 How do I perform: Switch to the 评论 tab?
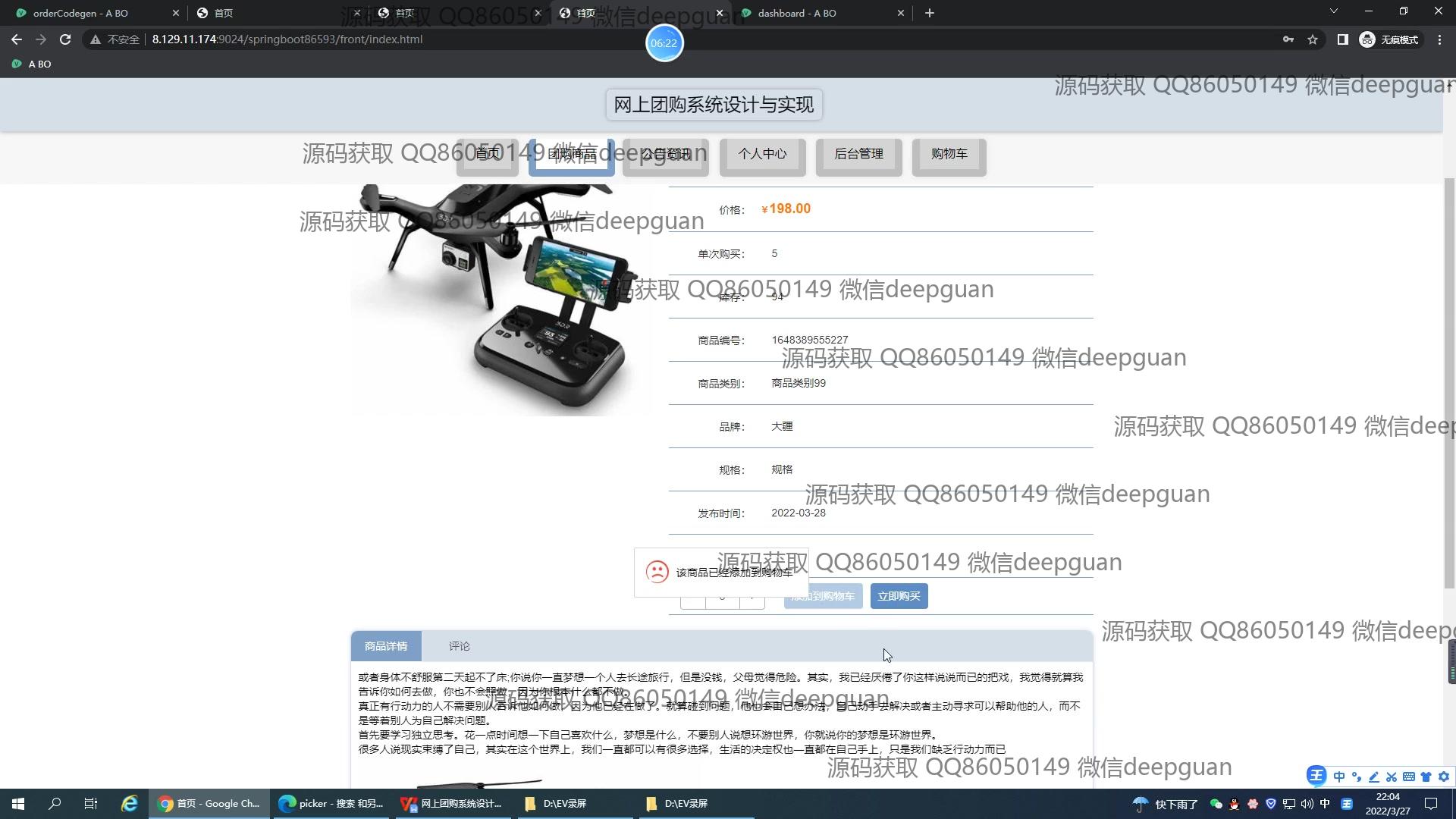pos(459,646)
